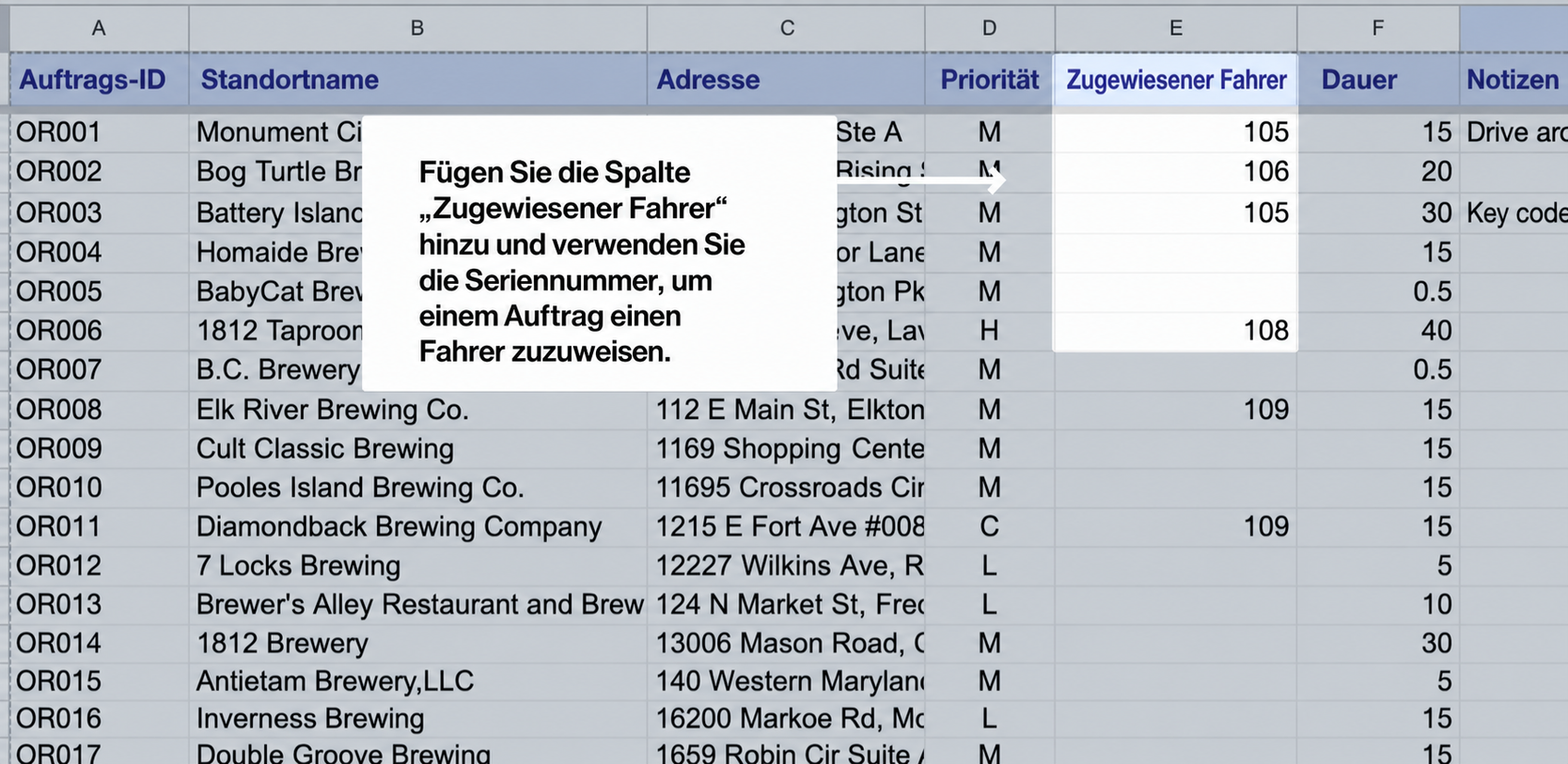Click the 7 Locks Brewing cell

(417, 566)
